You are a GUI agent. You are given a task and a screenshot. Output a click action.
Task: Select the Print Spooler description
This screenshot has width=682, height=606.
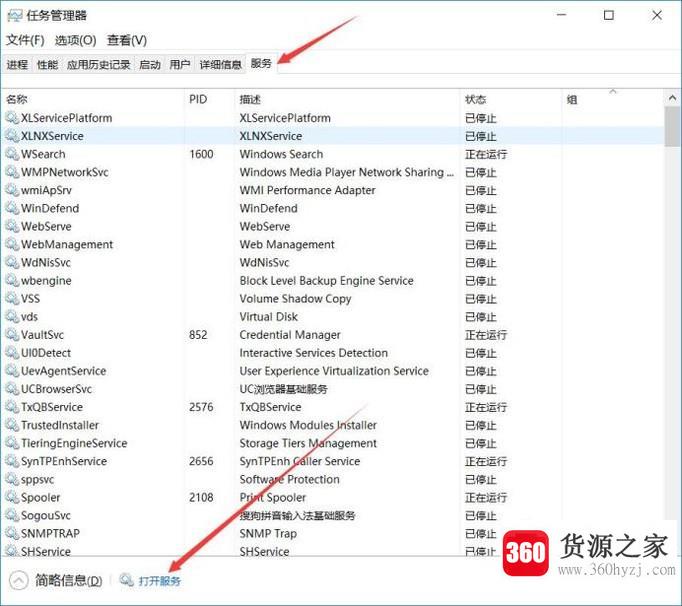point(273,497)
